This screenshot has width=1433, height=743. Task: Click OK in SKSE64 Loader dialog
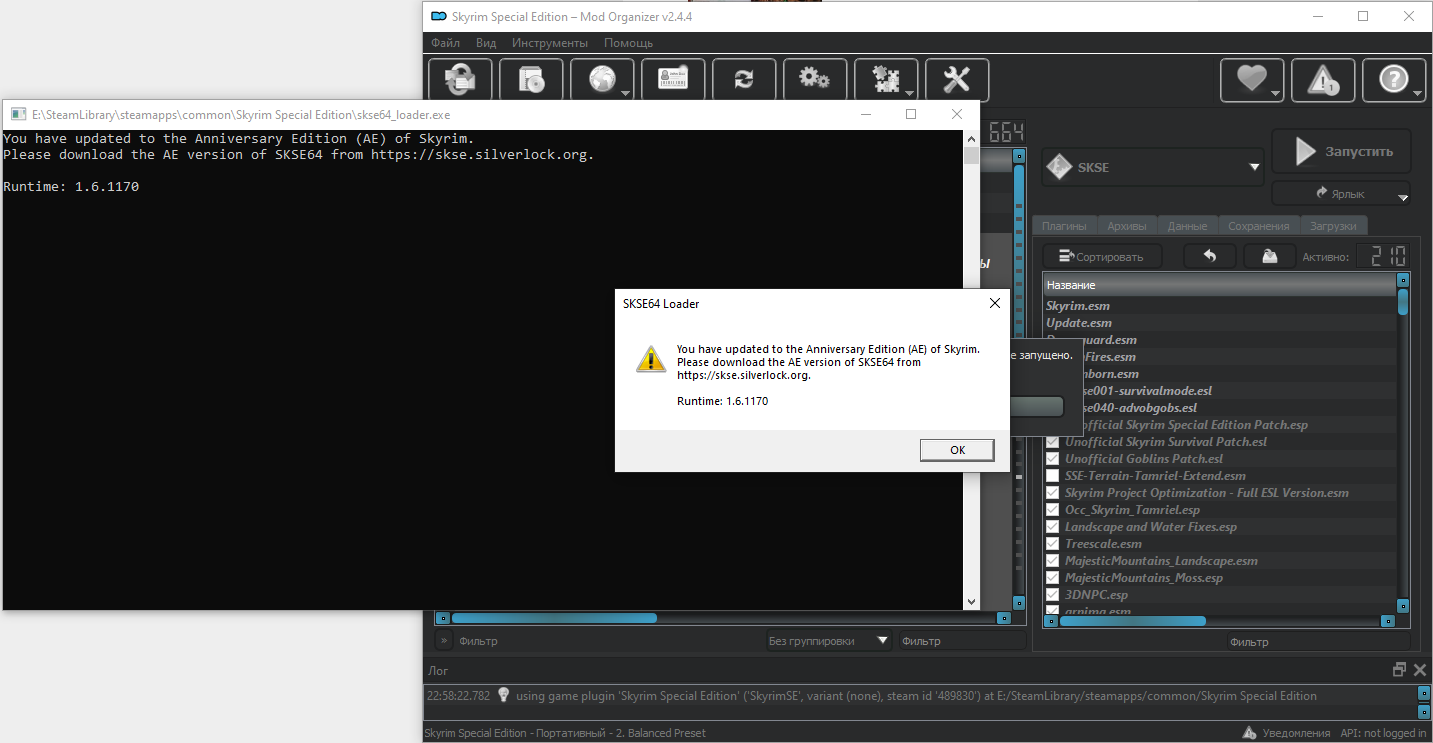[x=957, y=450]
